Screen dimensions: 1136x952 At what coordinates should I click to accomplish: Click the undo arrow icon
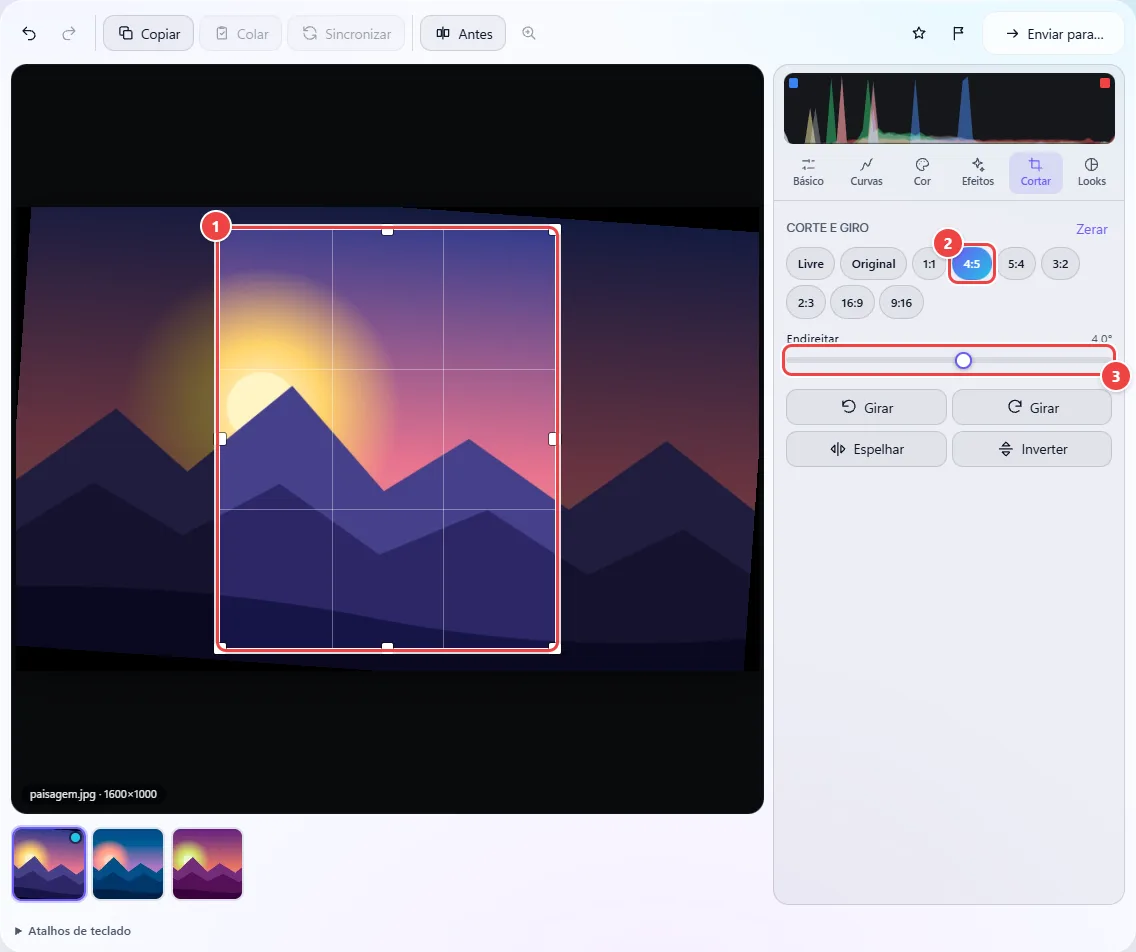(x=29, y=33)
